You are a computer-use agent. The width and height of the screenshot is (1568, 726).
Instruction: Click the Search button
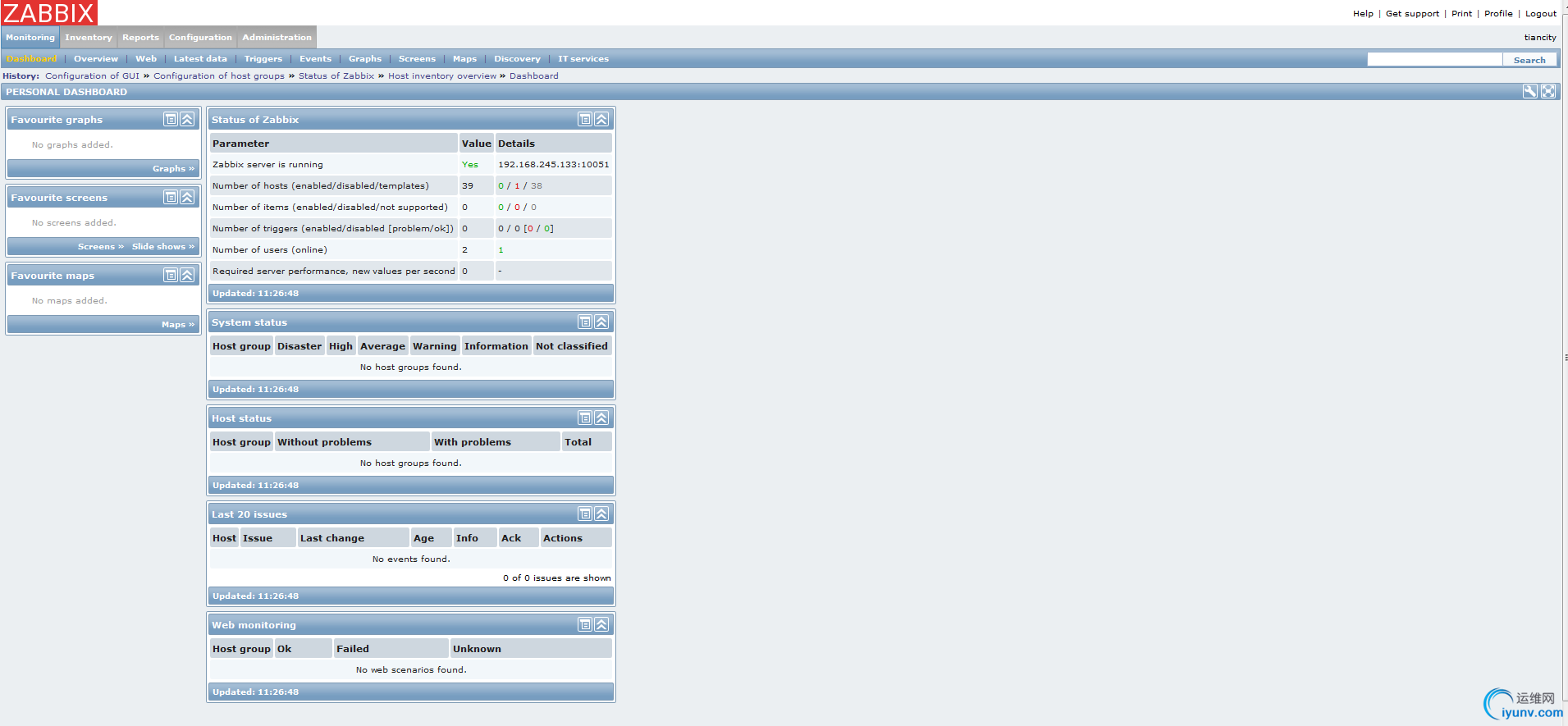click(1529, 60)
